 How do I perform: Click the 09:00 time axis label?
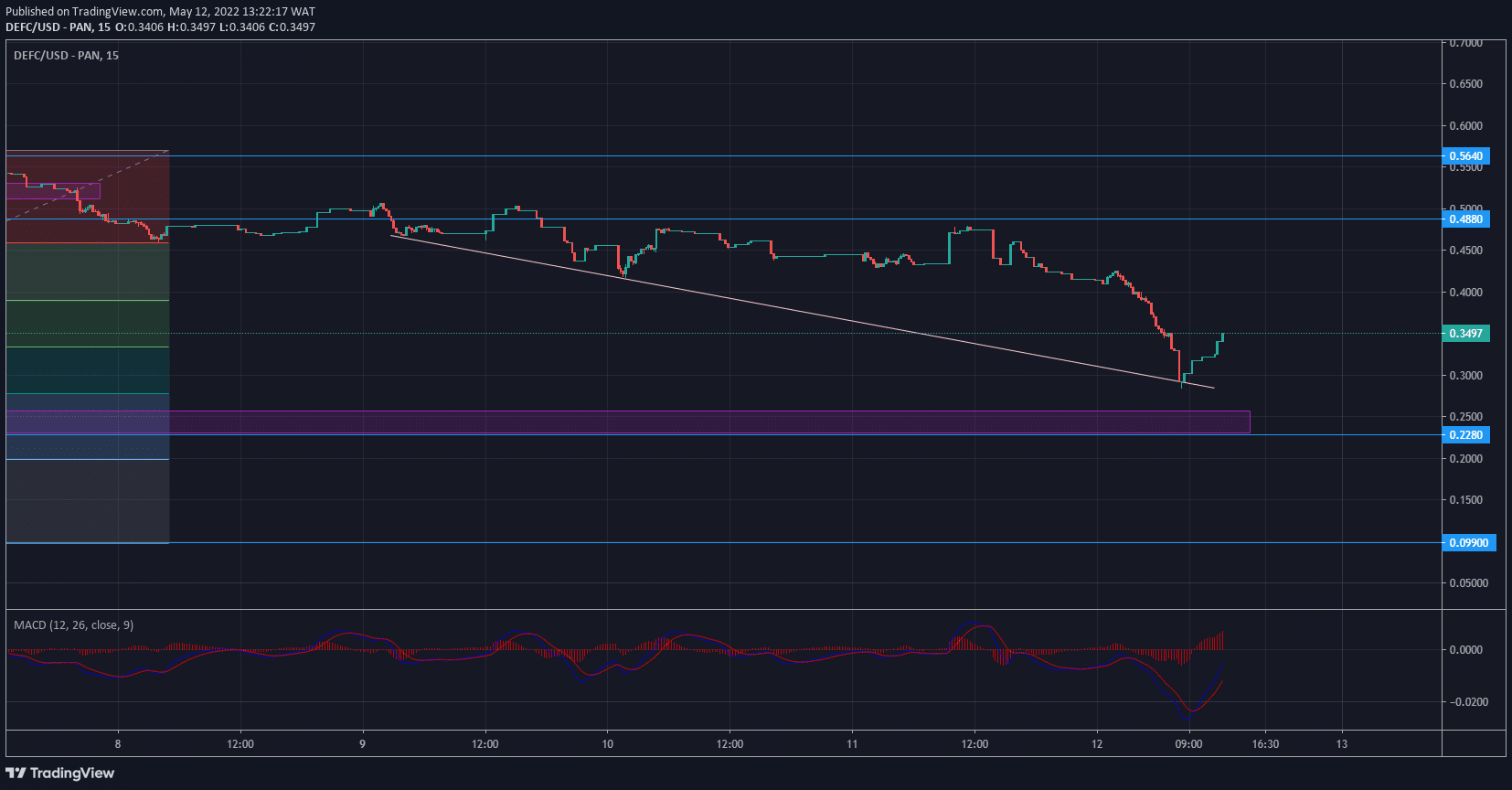point(1188,744)
